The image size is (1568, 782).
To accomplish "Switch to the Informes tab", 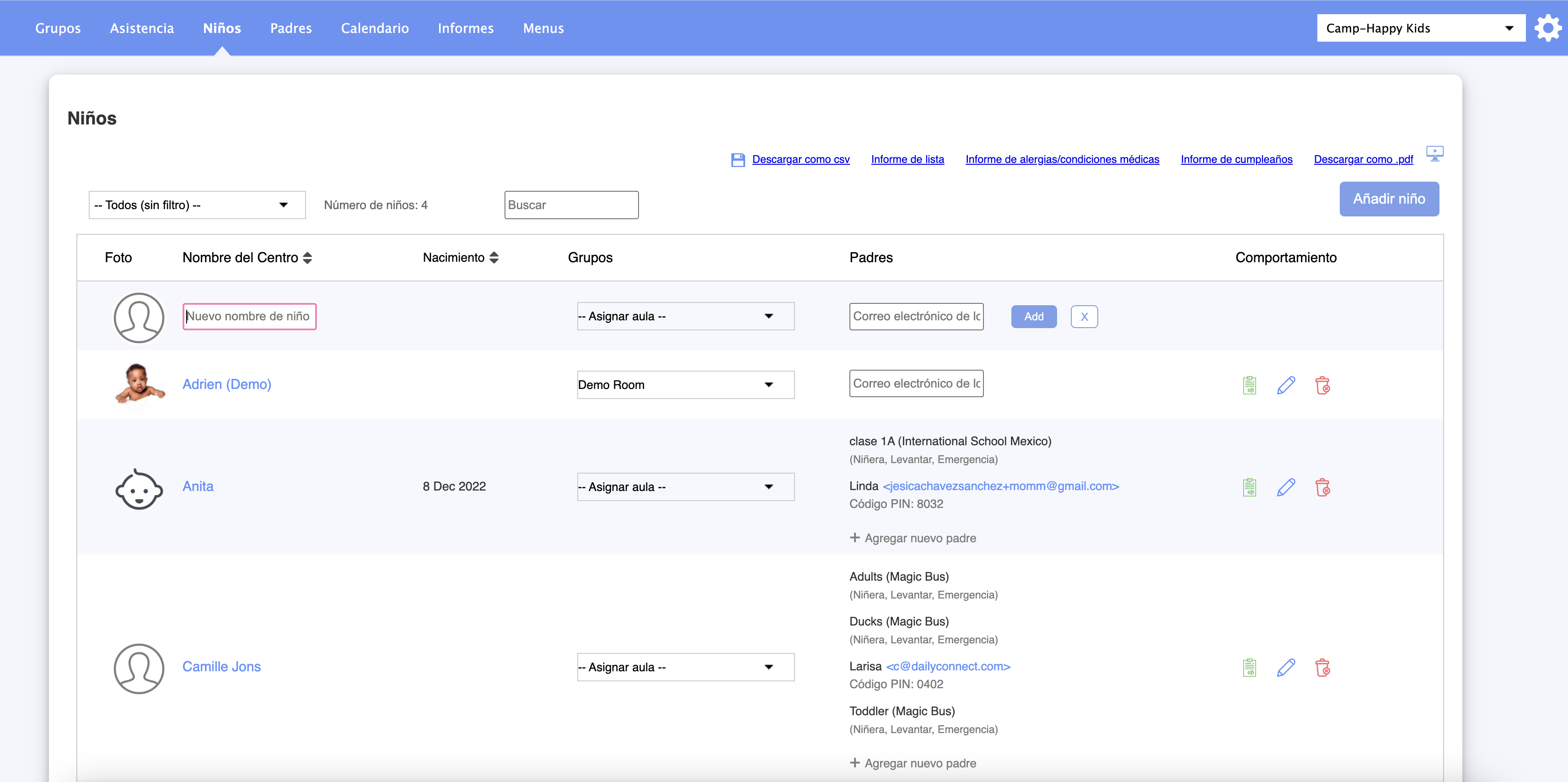I will coord(465,28).
